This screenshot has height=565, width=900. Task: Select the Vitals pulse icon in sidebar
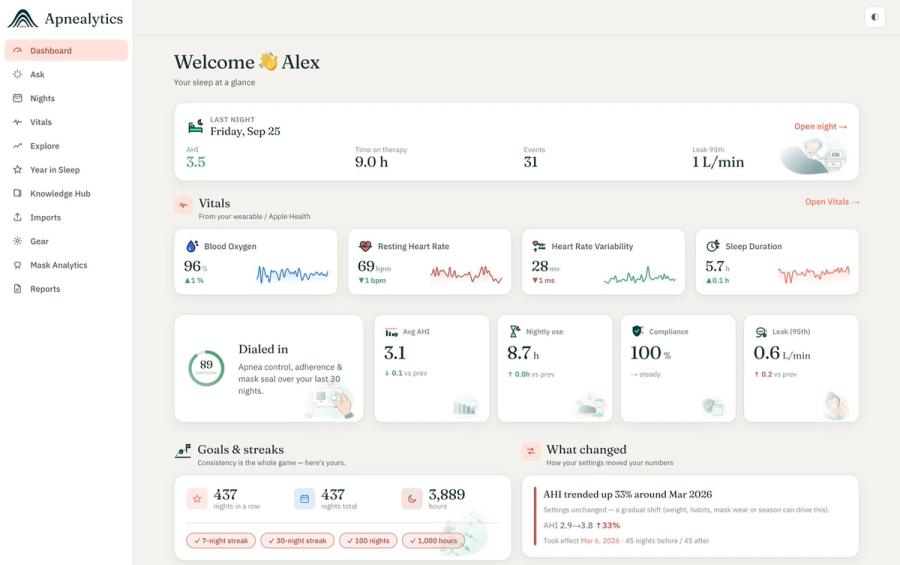(x=18, y=122)
